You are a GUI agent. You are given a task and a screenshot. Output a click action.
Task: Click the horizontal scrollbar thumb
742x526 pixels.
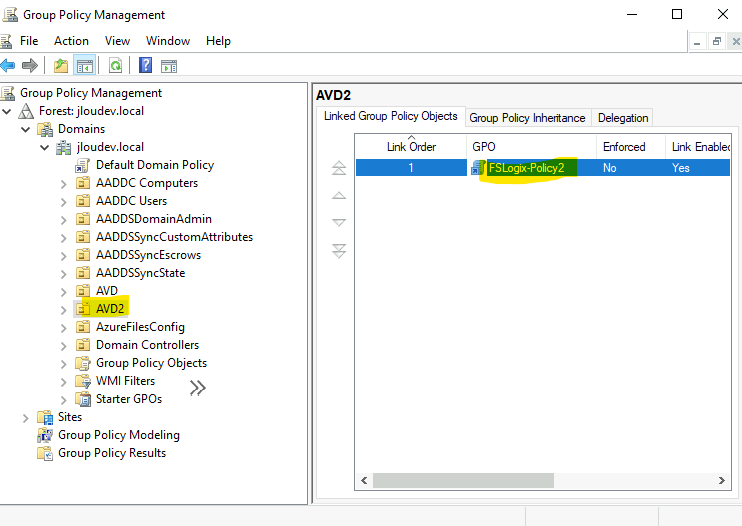click(463, 480)
